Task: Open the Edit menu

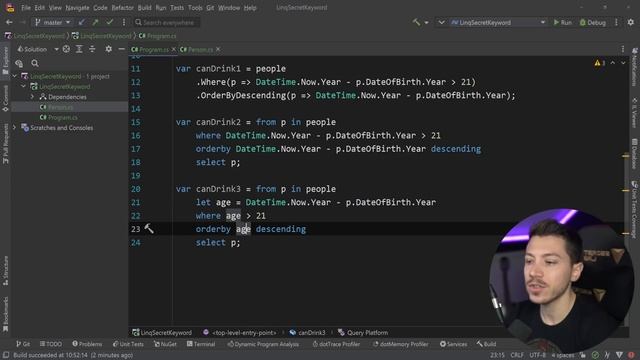Action: pyautogui.click(x=40, y=8)
